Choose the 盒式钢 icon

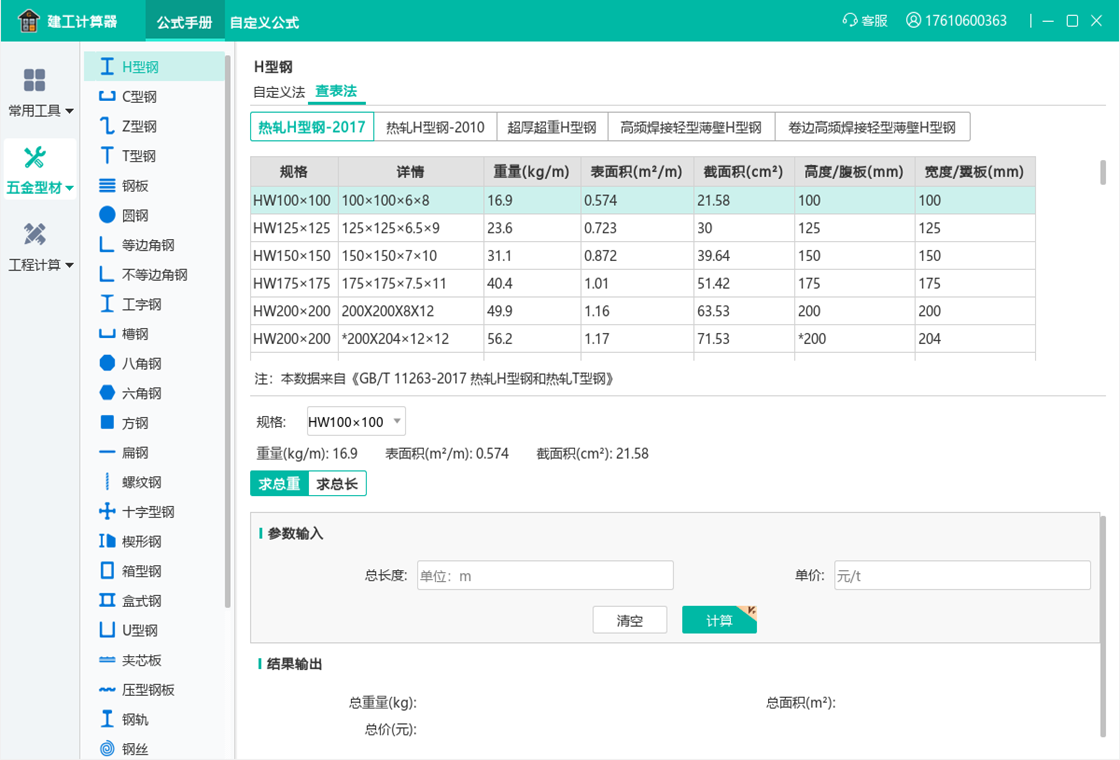pos(106,601)
